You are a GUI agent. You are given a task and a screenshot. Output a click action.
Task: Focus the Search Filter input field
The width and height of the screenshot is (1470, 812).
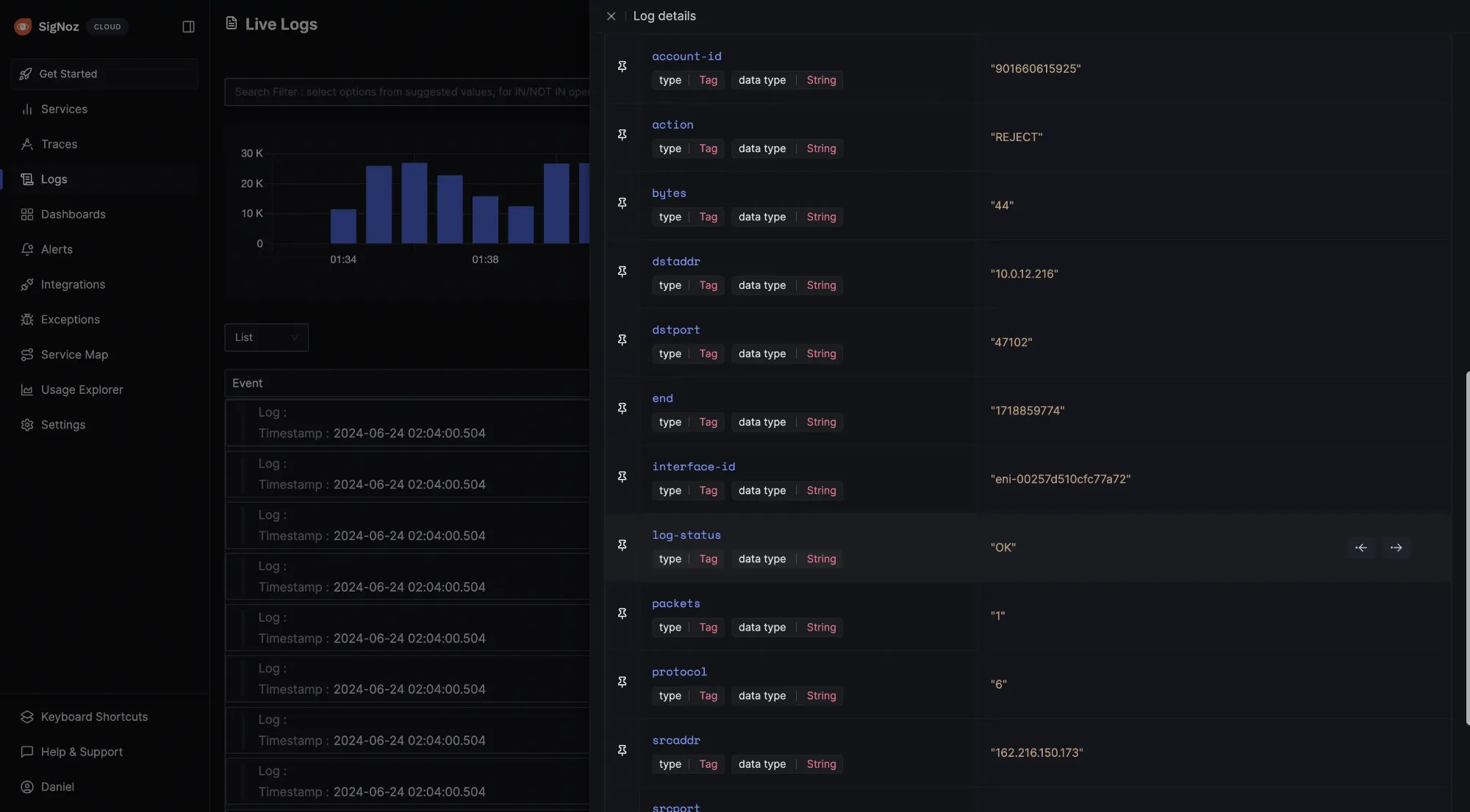(x=407, y=92)
